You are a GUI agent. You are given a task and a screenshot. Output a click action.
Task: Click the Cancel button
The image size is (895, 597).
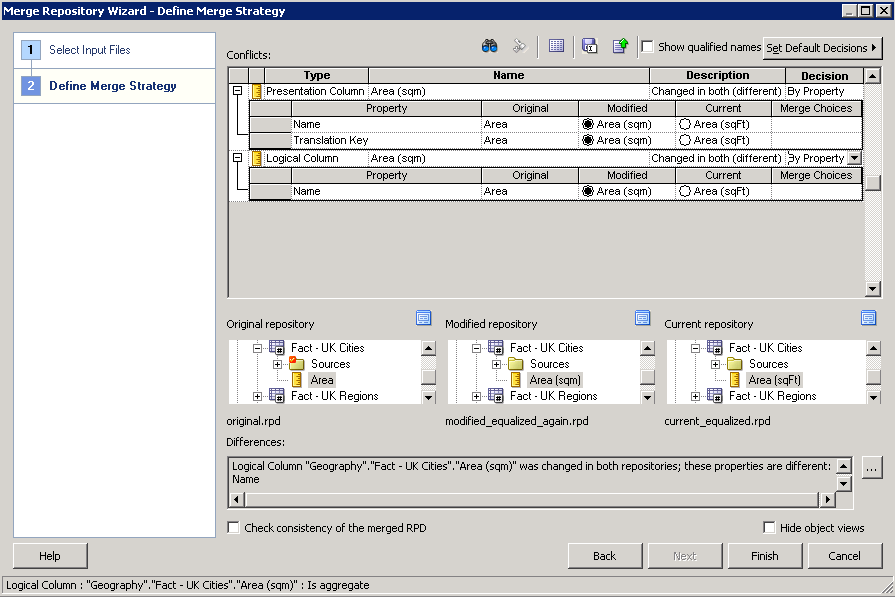pos(844,556)
